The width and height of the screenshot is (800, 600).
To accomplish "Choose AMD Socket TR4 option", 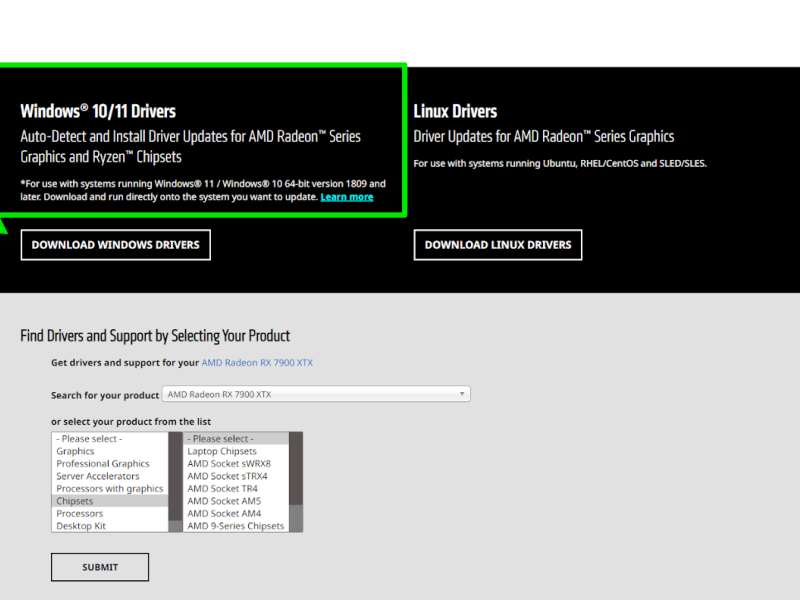I will point(236,488).
